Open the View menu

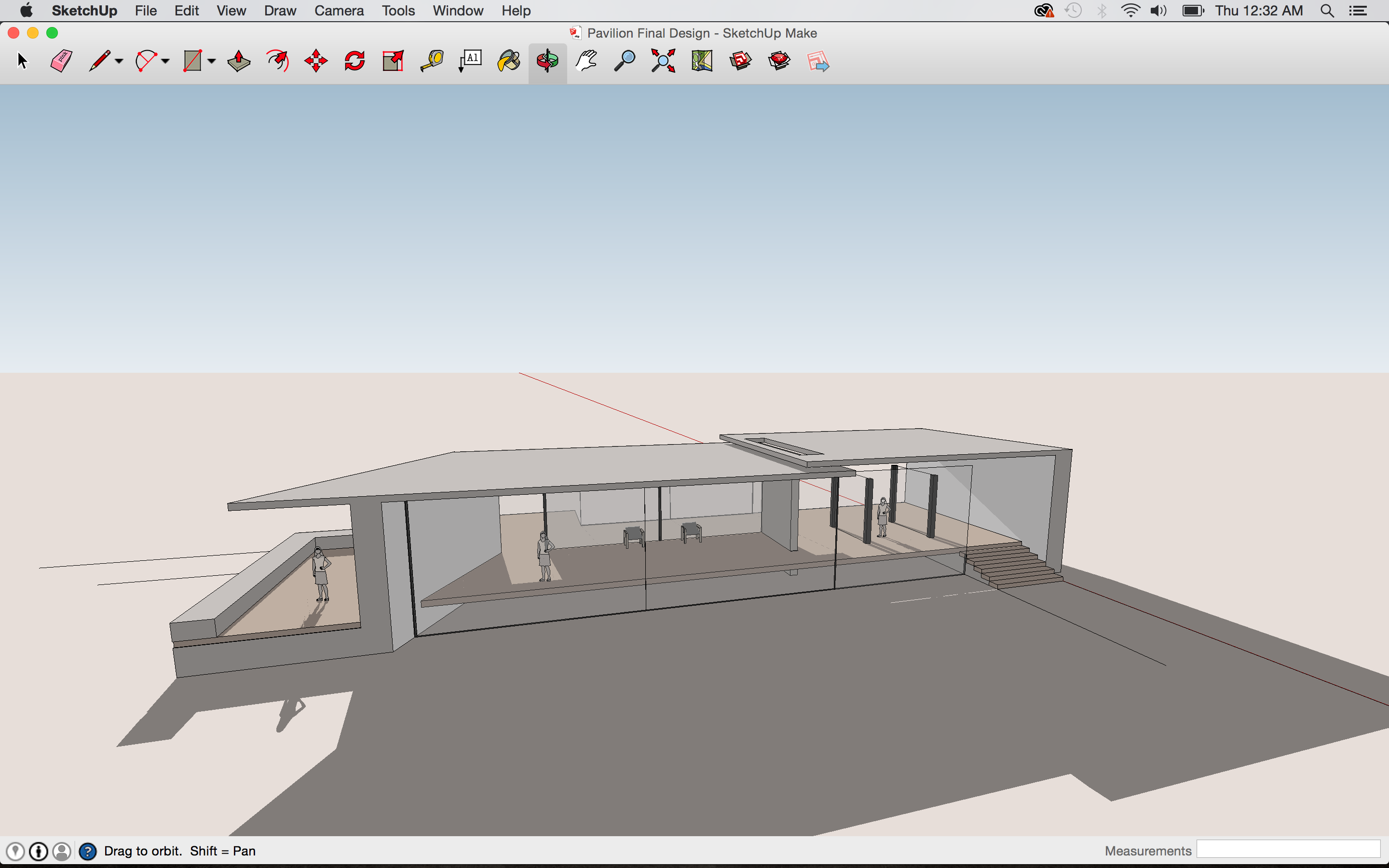click(x=231, y=10)
